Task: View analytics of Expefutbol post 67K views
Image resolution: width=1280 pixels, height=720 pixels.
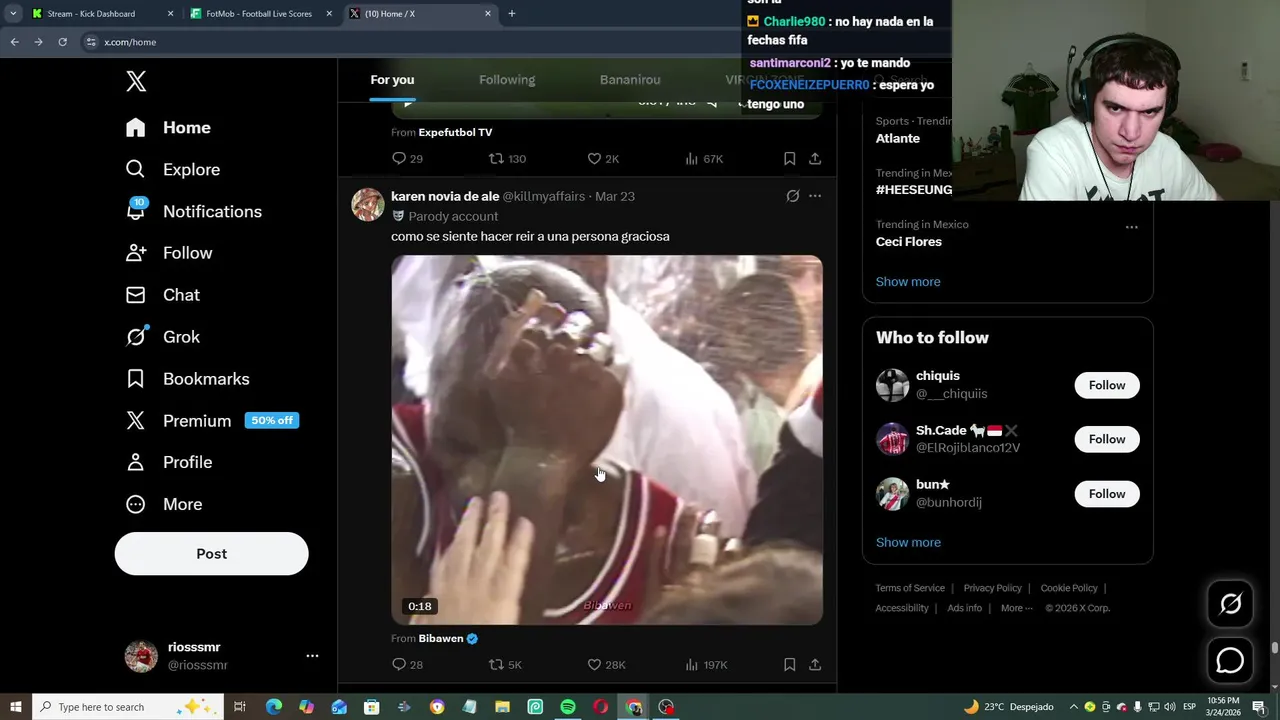Action: click(x=704, y=159)
